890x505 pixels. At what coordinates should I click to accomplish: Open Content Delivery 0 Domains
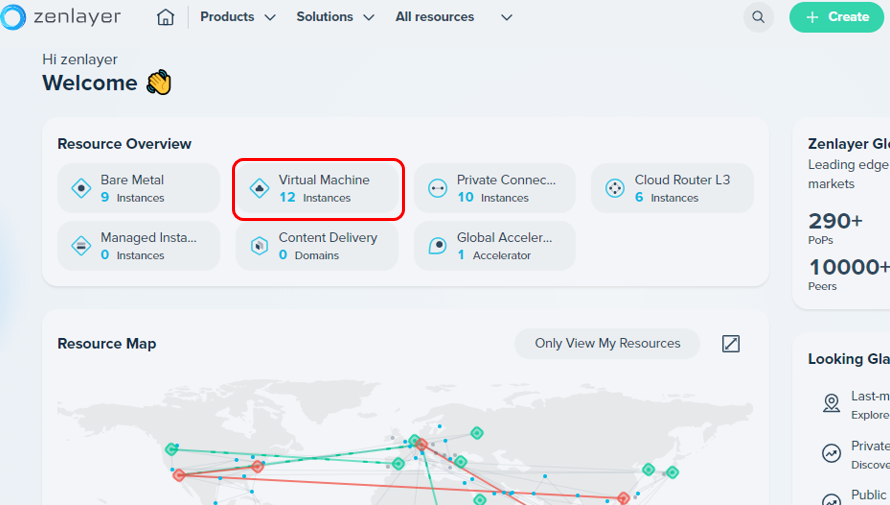tap(317, 246)
